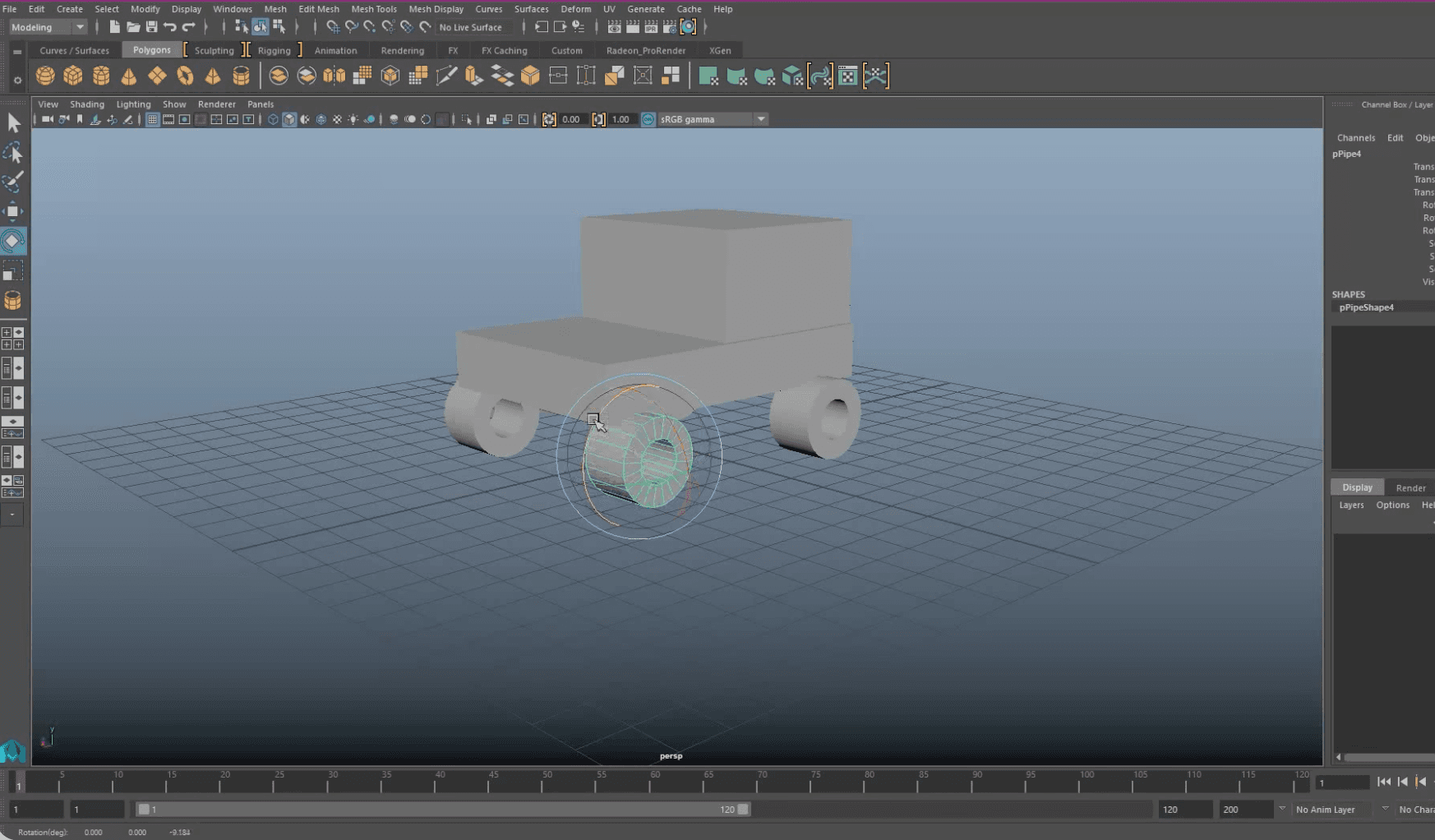Image resolution: width=1435 pixels, height=840 pixels.
Task: Open the Mesh Tools menu
Action: [x=374, y=9]
